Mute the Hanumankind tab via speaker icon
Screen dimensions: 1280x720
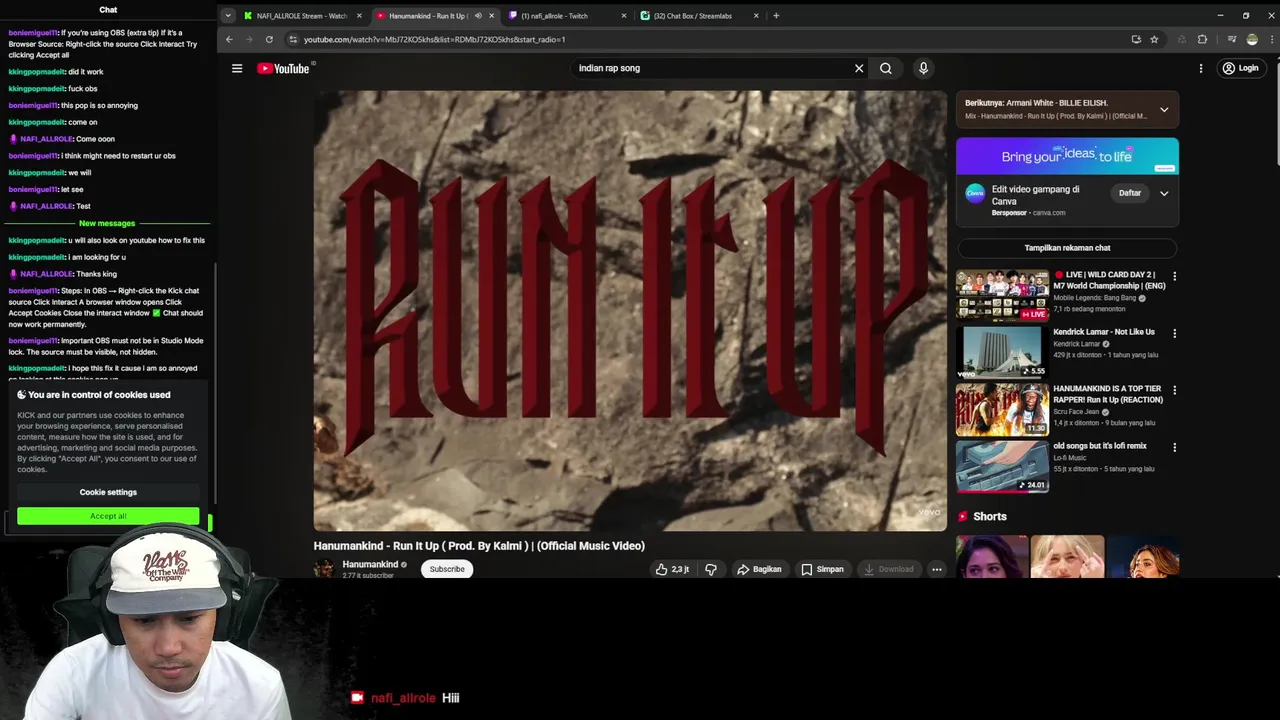coord(478,15)
